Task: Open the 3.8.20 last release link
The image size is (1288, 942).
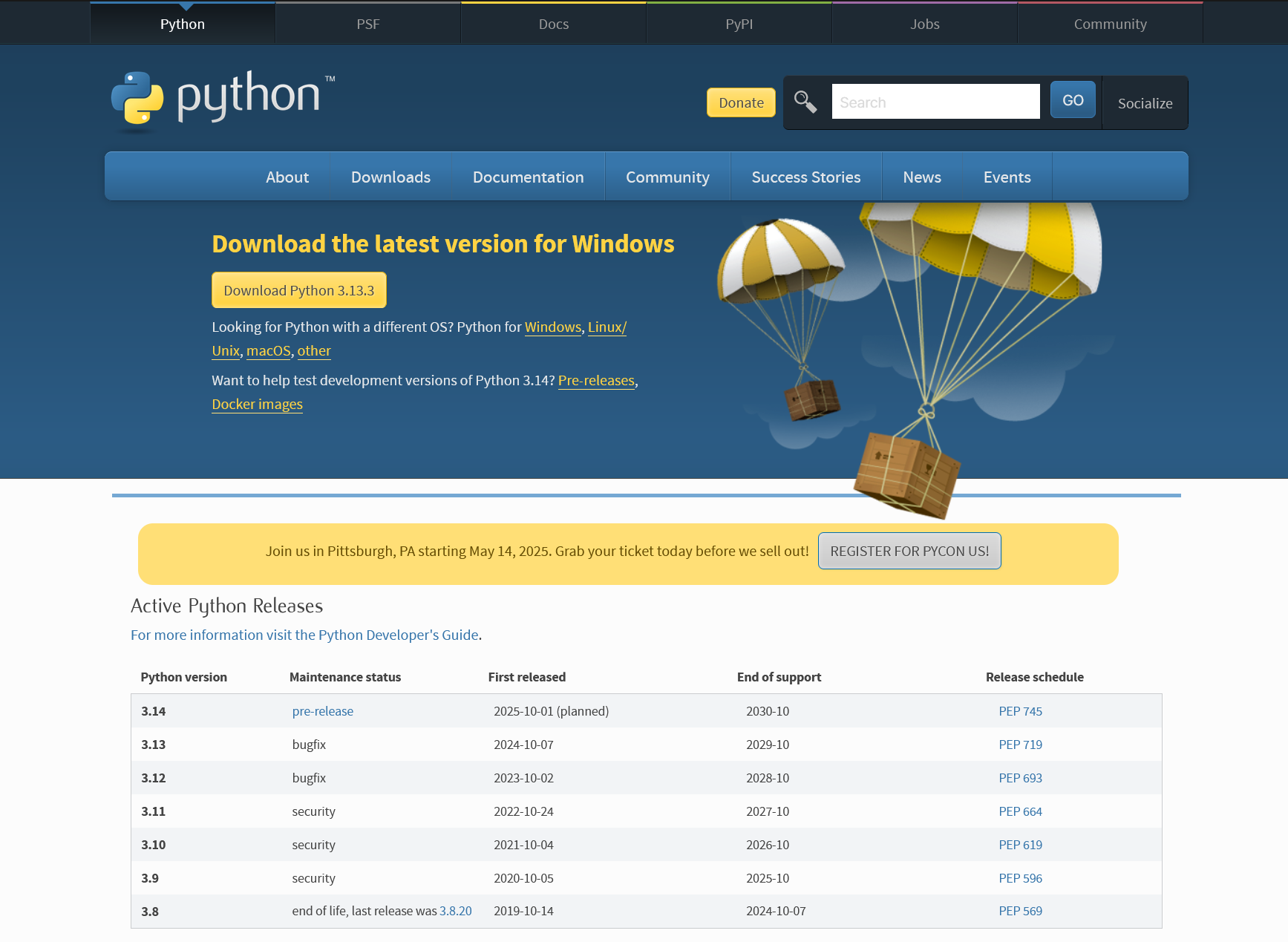Action: [456, 911]
